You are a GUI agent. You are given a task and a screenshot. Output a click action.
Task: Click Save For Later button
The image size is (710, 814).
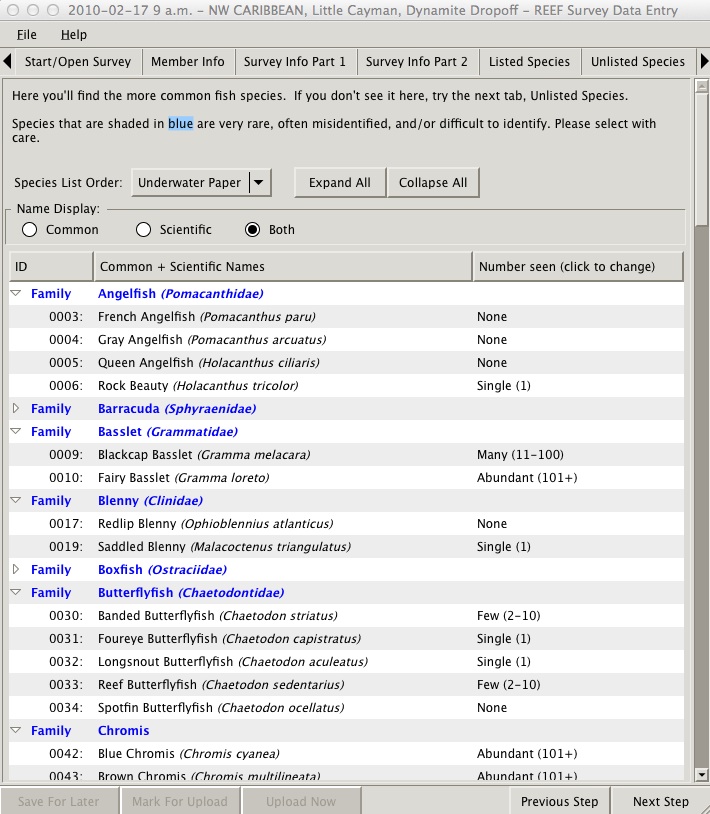pyautogui.click(x=59, y=802)
